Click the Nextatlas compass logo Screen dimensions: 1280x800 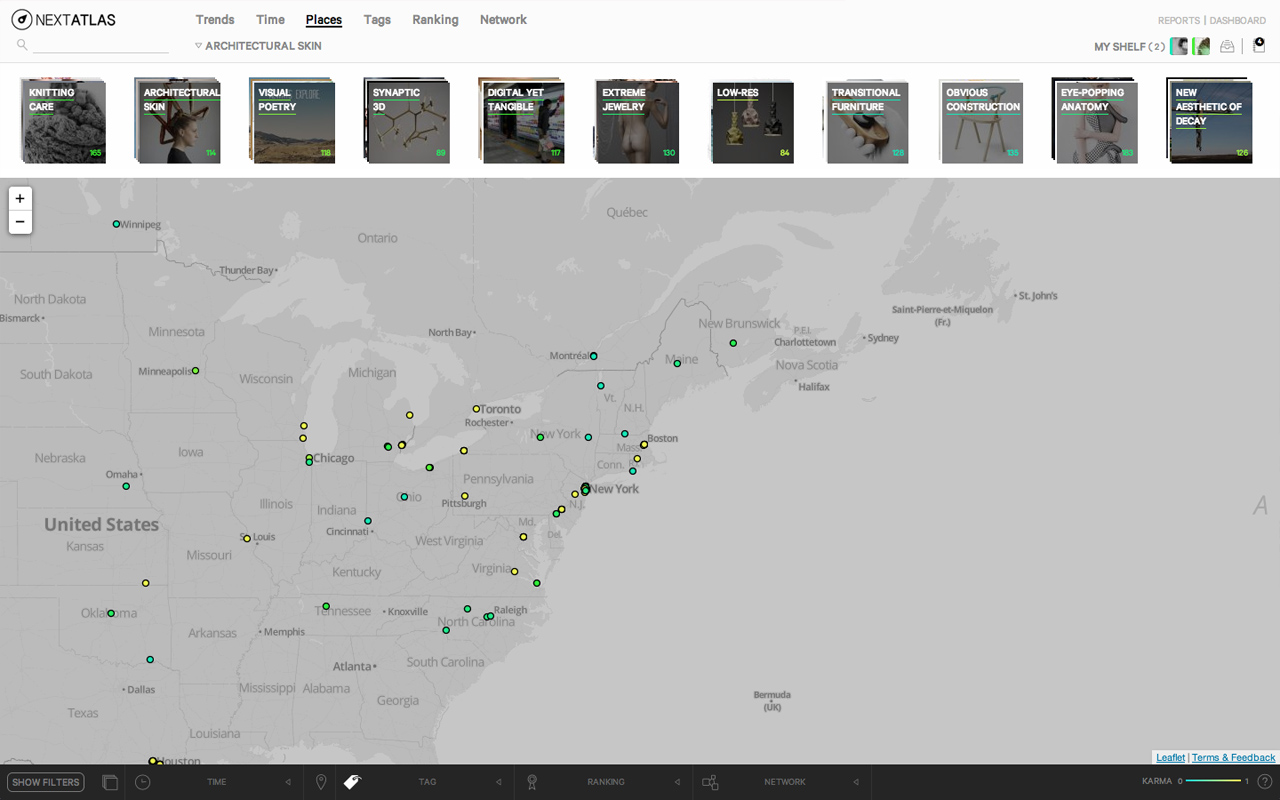pos(21,20)
